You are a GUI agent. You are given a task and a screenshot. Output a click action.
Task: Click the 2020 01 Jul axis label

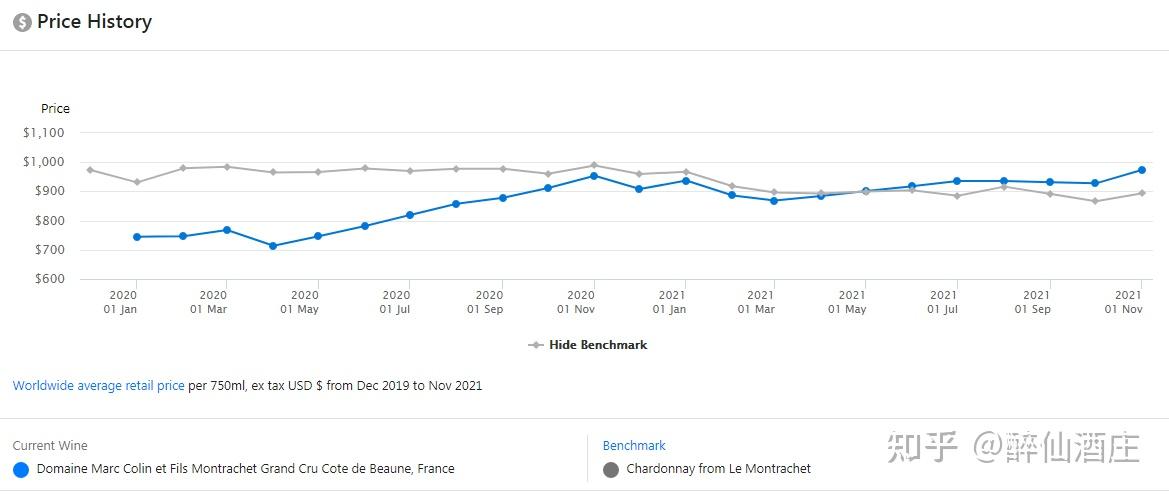coord(396,302)
